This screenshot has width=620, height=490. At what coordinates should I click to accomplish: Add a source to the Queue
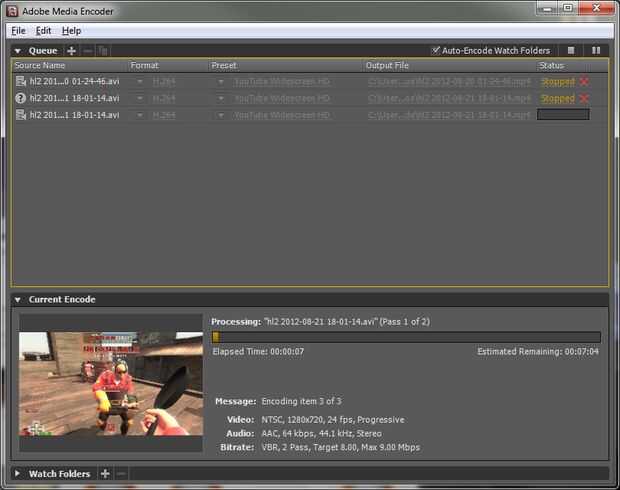point(72,51)
